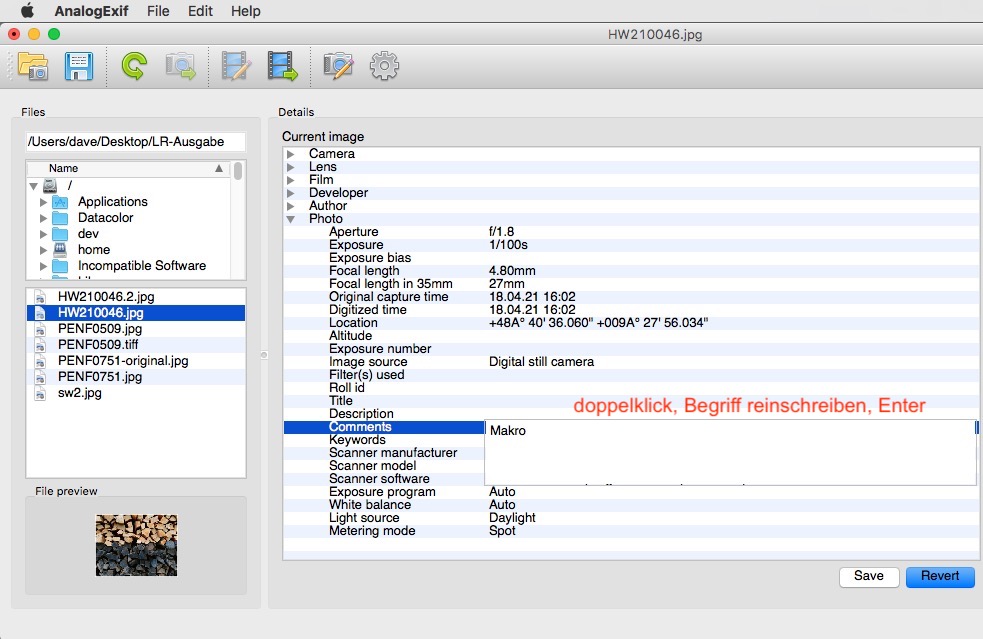This screenshot has height=639, width=983.
Task: Select the Altitude row
Action: tap(631, 335)
